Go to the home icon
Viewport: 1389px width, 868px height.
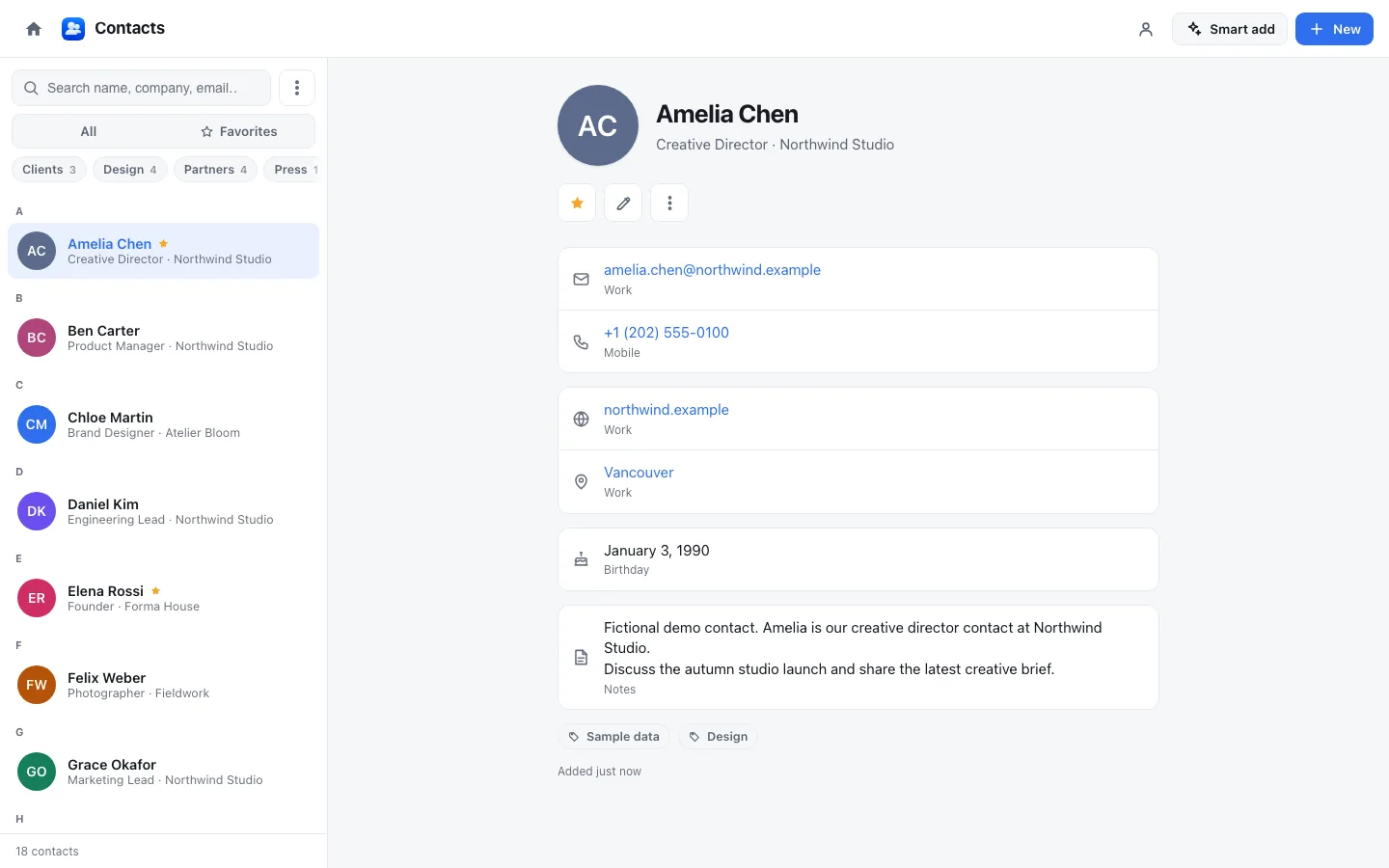point(34,29)
